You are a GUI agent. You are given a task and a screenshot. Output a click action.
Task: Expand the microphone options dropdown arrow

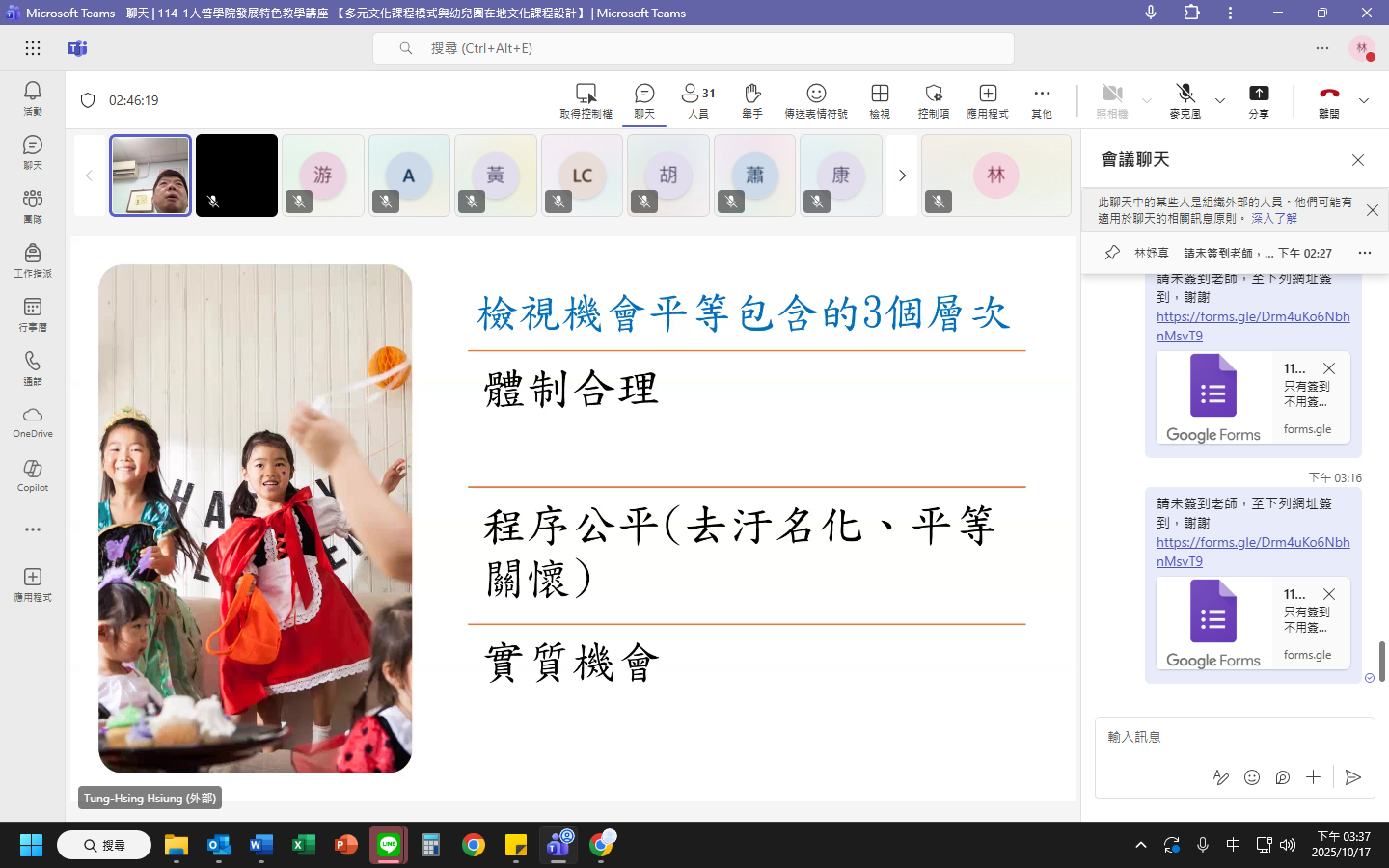[1220, 100]
